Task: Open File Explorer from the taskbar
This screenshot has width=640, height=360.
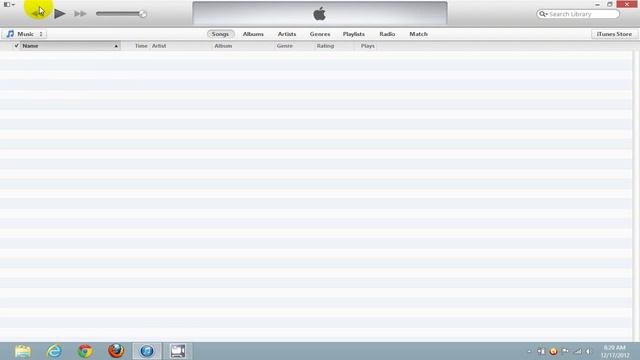Action: coord(23,351)
